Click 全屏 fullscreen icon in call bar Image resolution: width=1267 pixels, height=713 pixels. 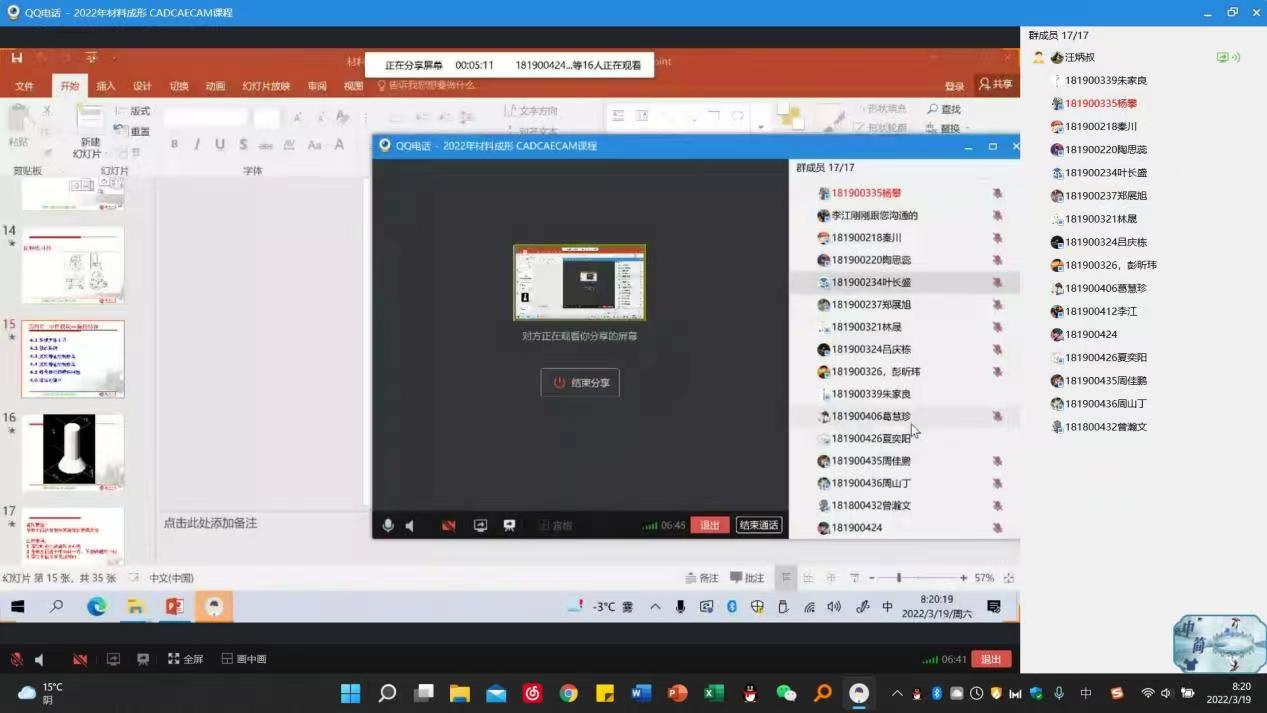click(185, 660)
